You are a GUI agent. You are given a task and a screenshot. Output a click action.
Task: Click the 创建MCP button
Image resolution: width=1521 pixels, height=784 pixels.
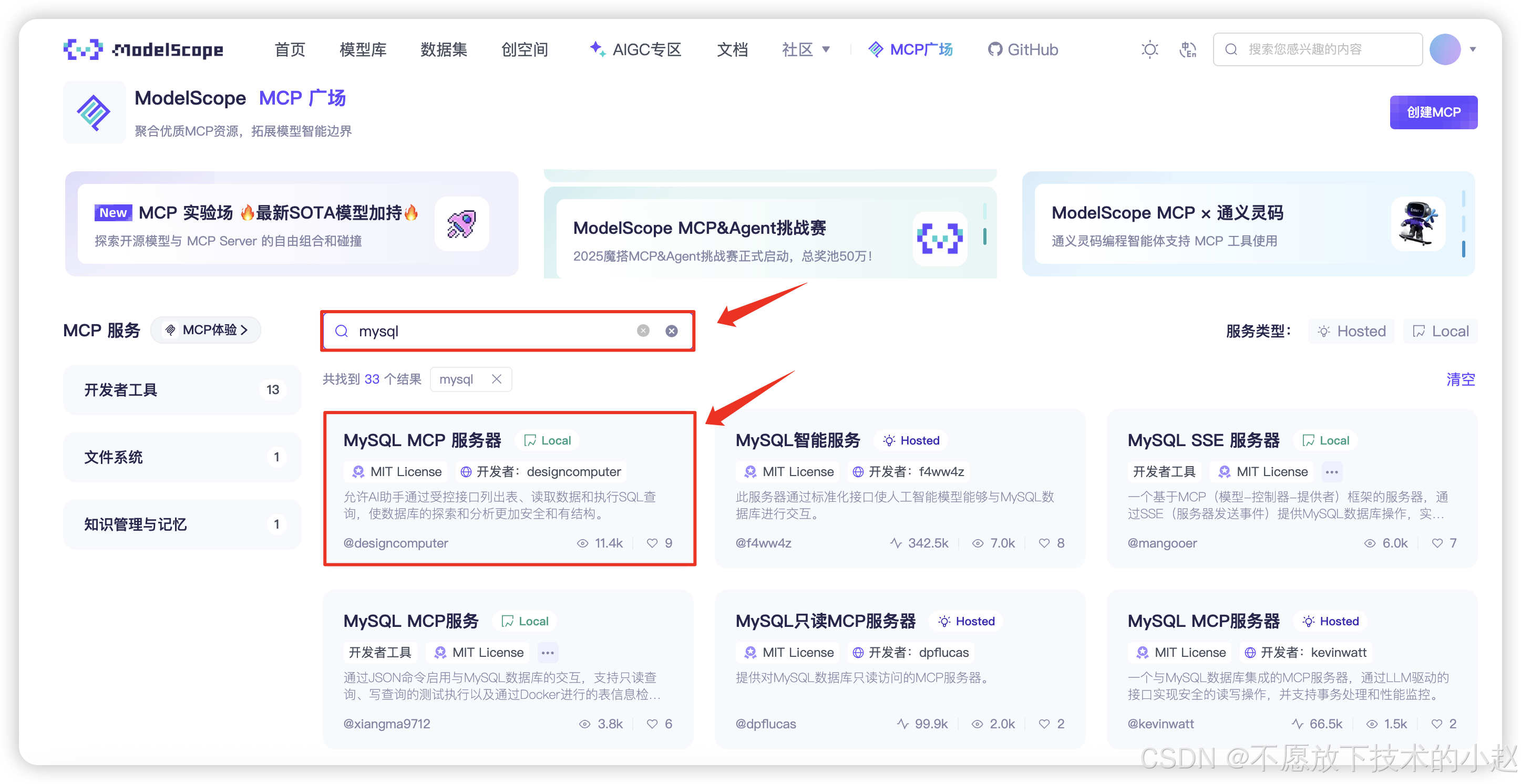click(1433, 112)
